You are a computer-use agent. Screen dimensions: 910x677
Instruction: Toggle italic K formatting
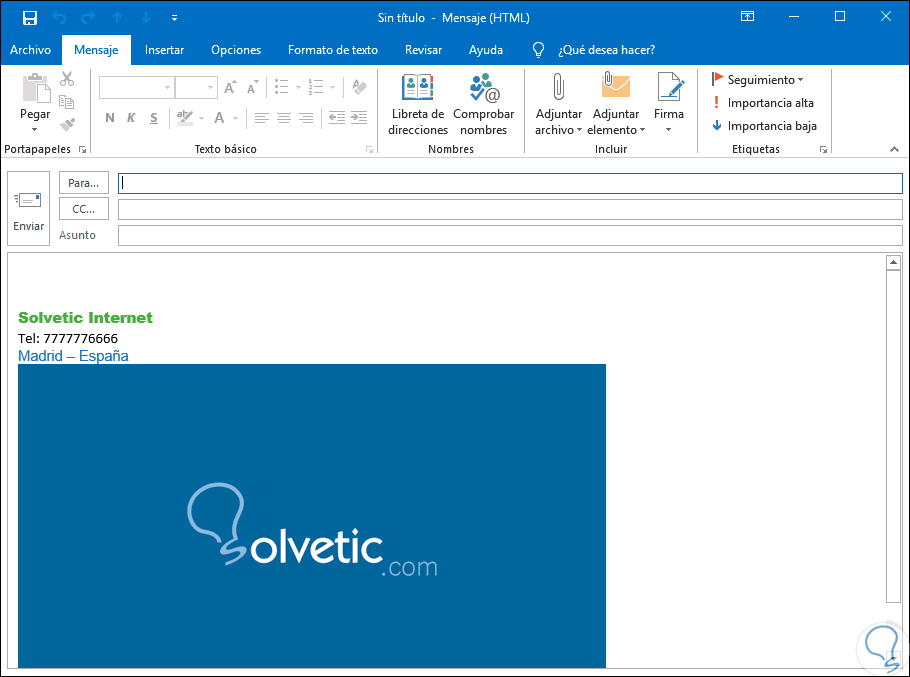click(131, 118)
